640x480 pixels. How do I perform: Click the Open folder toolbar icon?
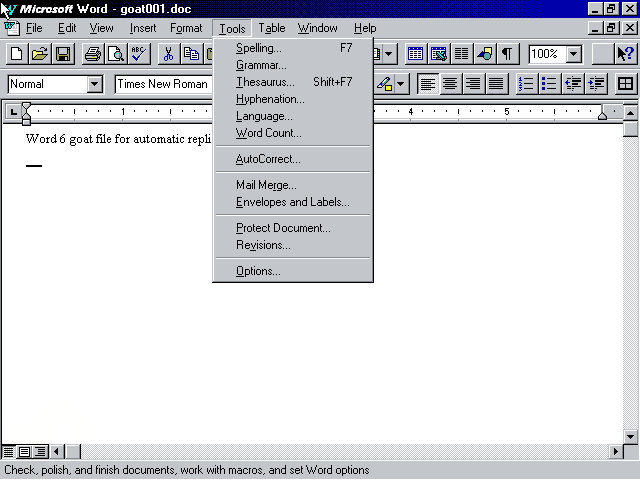point(40,54)
